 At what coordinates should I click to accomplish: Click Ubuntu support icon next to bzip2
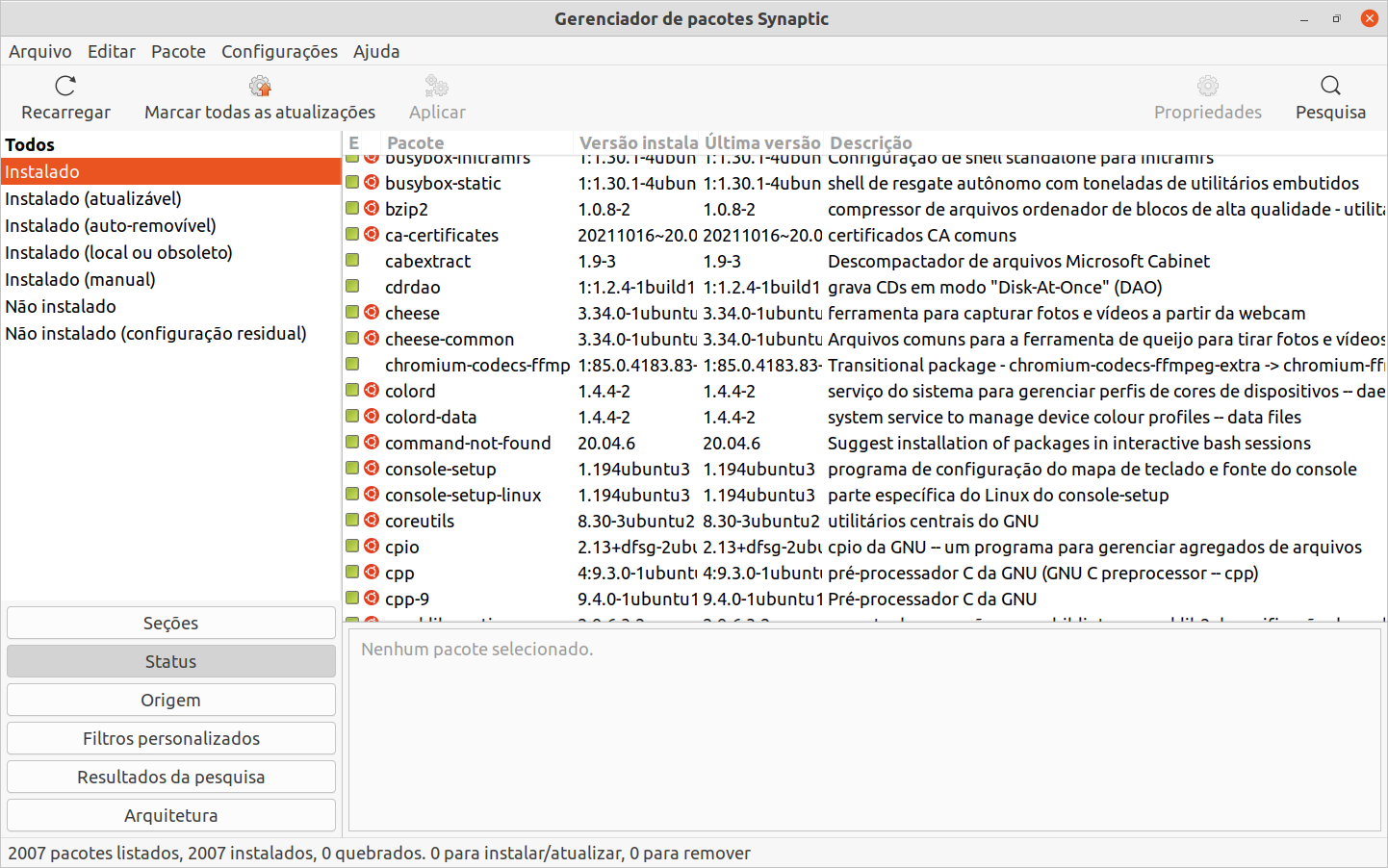tap(372, 208)
